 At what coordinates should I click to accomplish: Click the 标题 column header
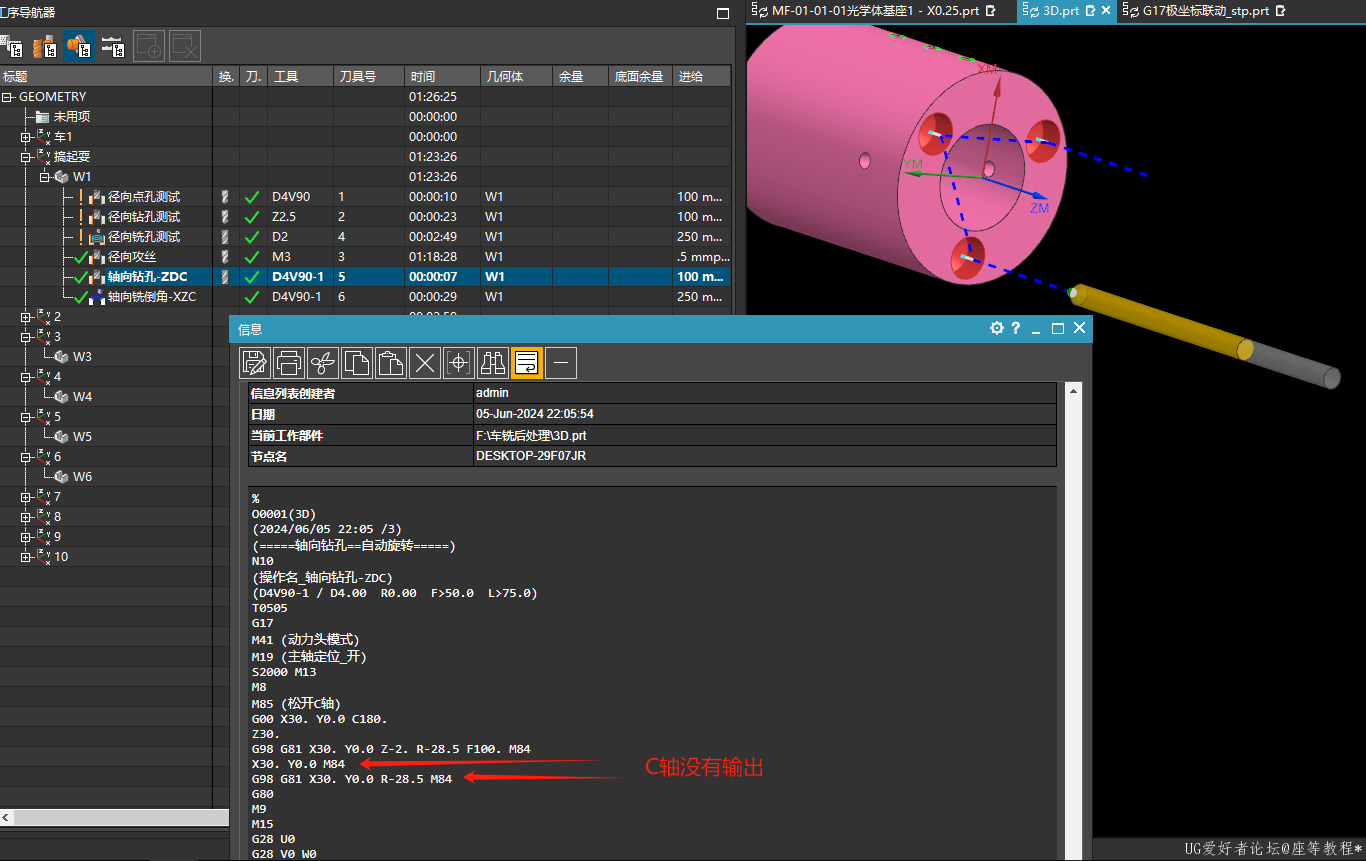[x=107, y=77]
